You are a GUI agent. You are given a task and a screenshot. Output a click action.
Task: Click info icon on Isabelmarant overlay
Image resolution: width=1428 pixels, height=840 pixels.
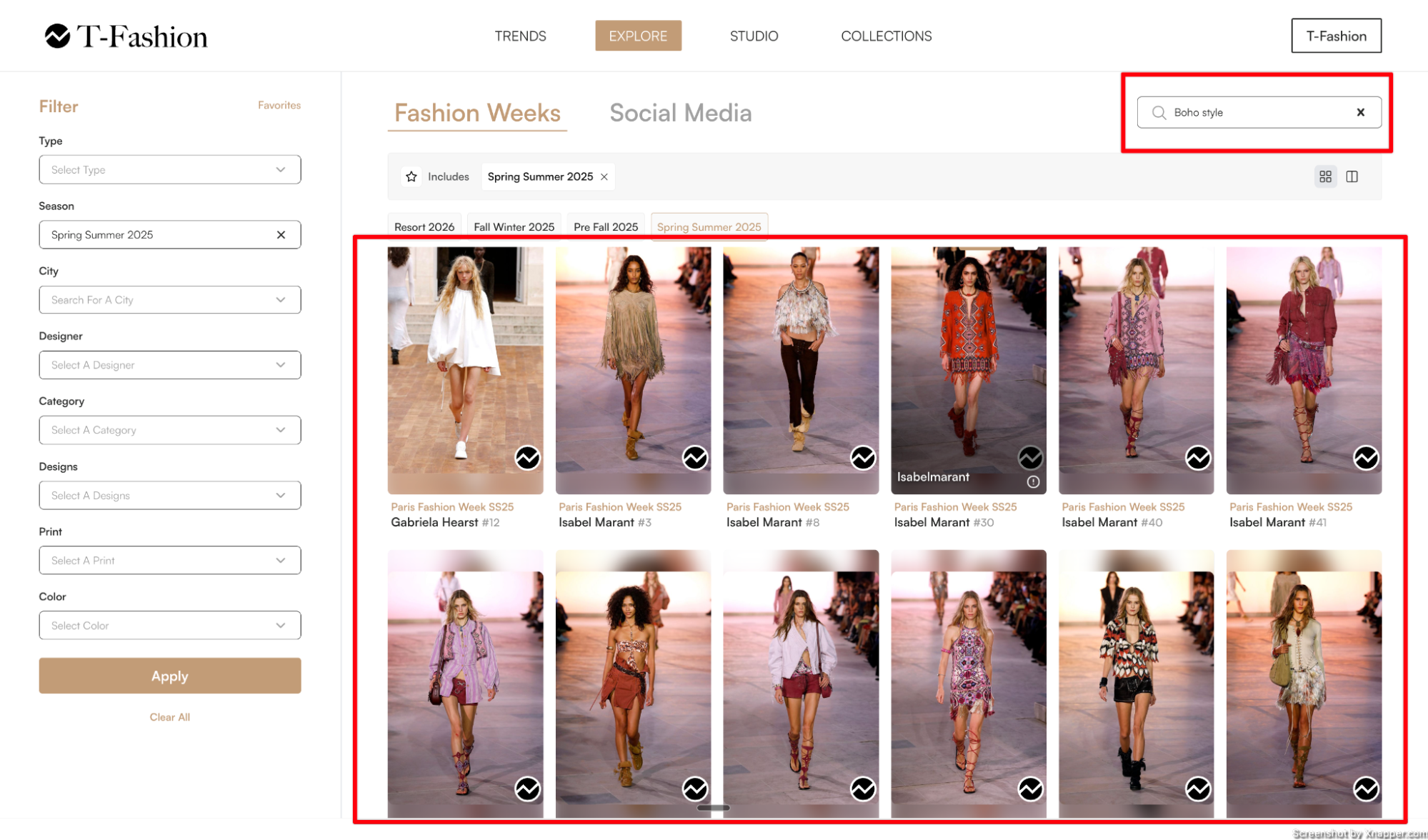pos(1033,481)
